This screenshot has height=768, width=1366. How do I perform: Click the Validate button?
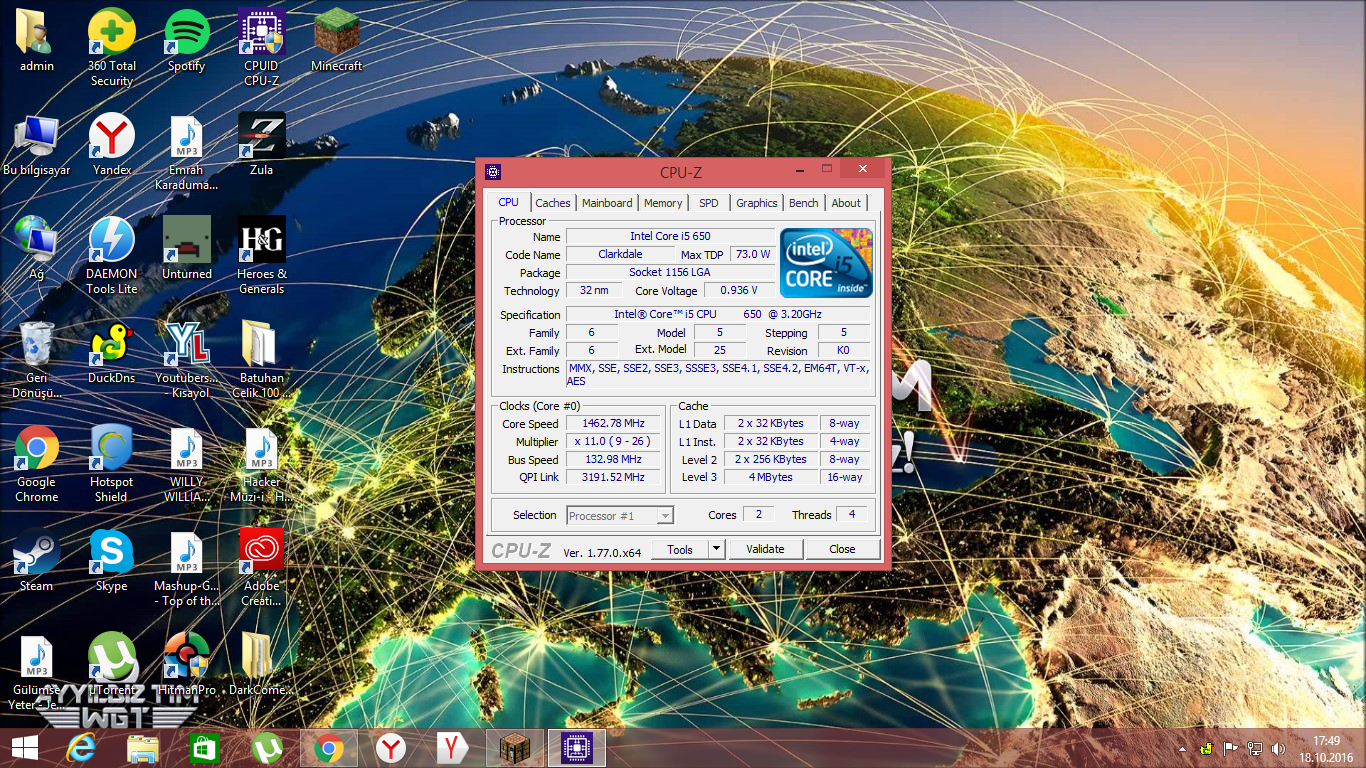point(765,549)
